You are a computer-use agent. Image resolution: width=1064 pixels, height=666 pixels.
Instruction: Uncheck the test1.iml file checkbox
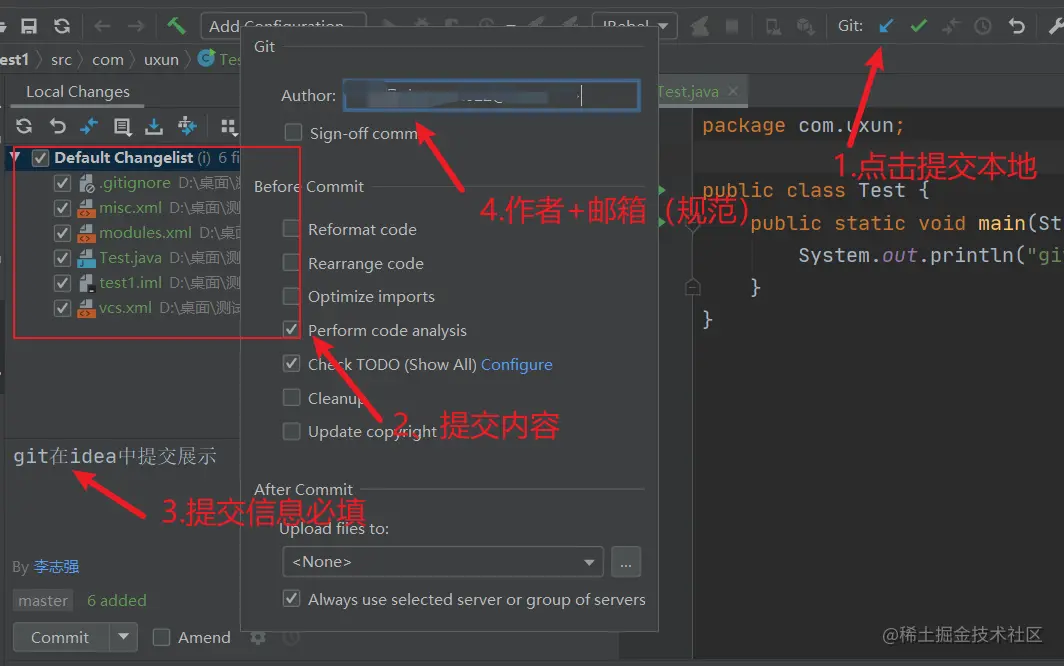62,282
